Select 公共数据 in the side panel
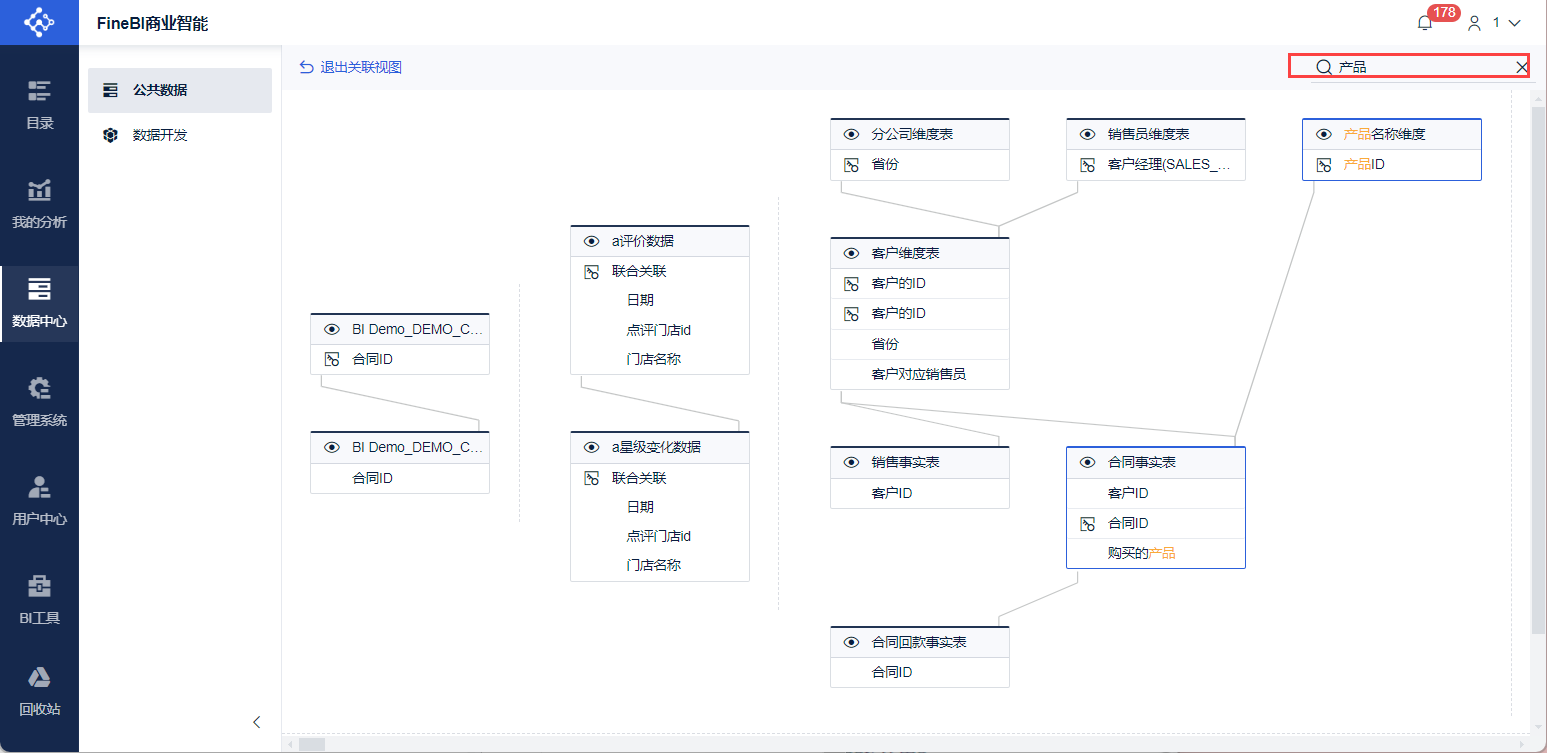The width and height of the screenshot is (1547, 753). pyautogui.click(x=180, y=90)
